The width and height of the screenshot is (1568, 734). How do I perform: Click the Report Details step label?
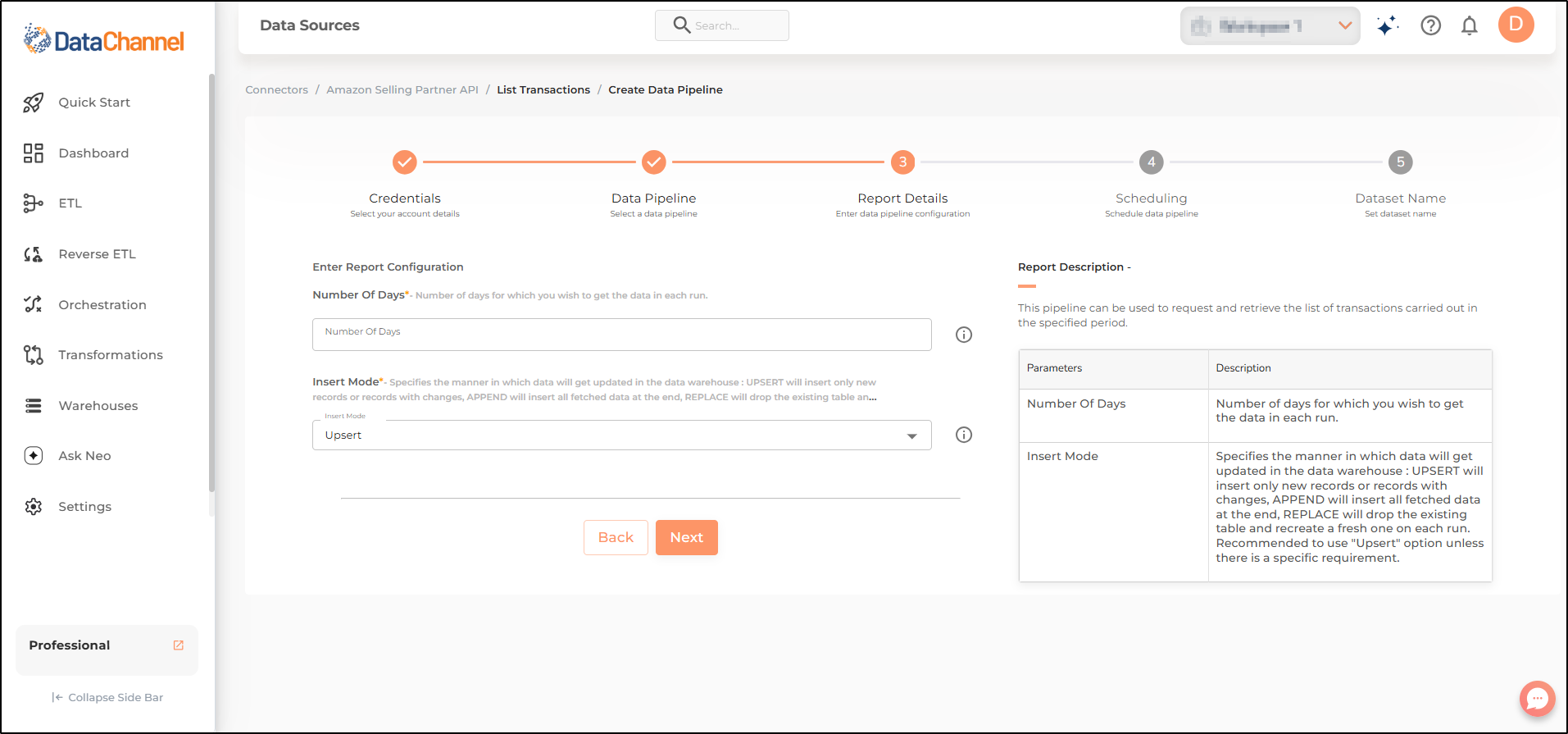click(902, 198)
